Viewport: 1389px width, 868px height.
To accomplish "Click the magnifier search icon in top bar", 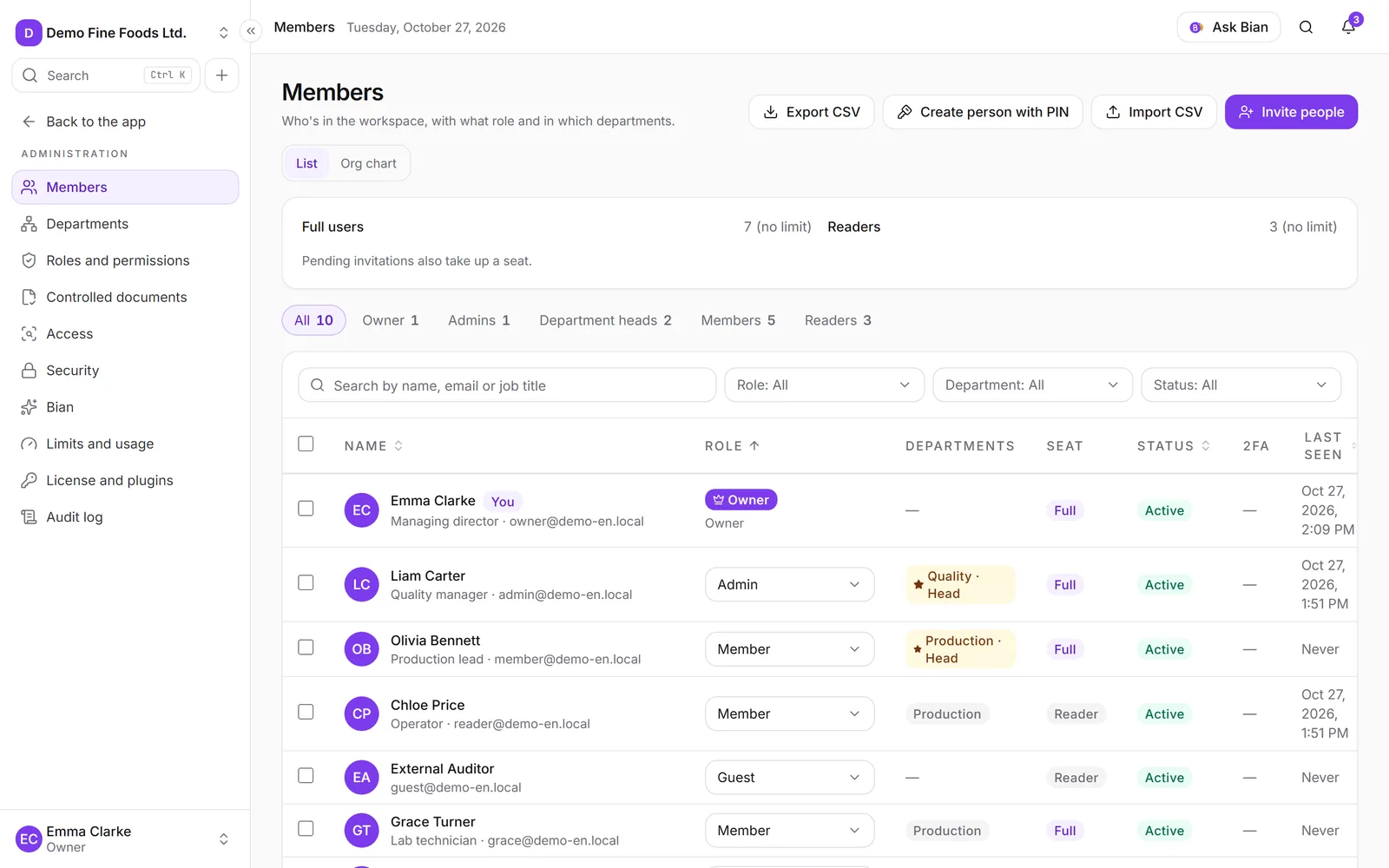I will 1306,27.
